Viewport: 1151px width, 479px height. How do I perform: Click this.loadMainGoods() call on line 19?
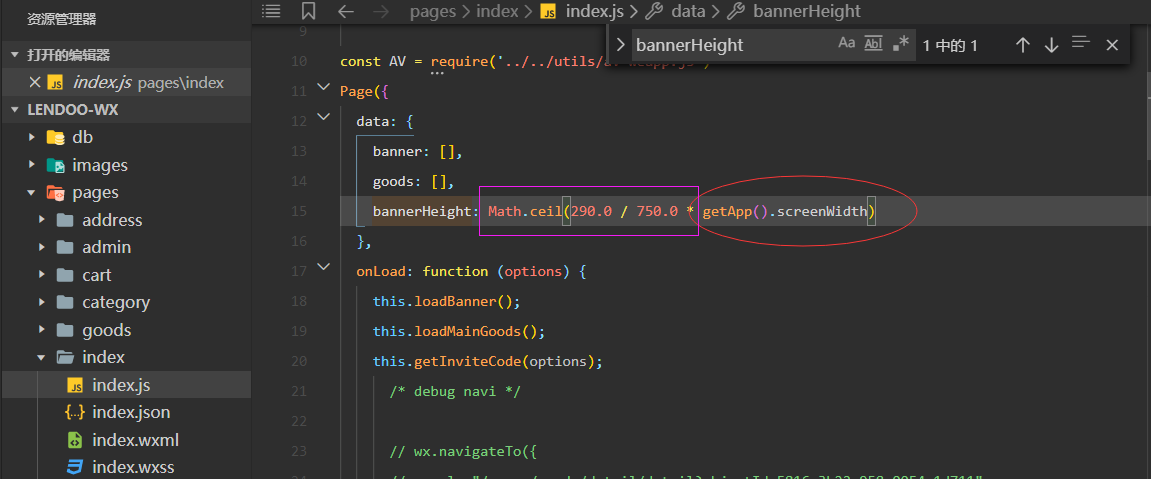coord(459,332)
